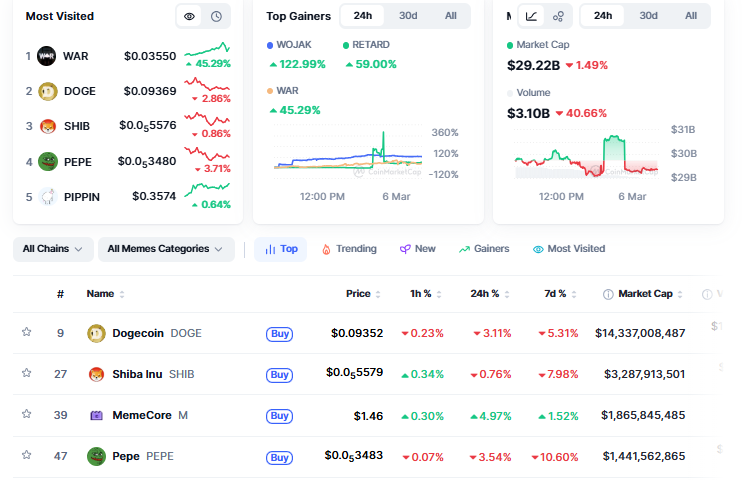
Task: Click the Pepe coin logo icon
Action: [x=96, y=456]
